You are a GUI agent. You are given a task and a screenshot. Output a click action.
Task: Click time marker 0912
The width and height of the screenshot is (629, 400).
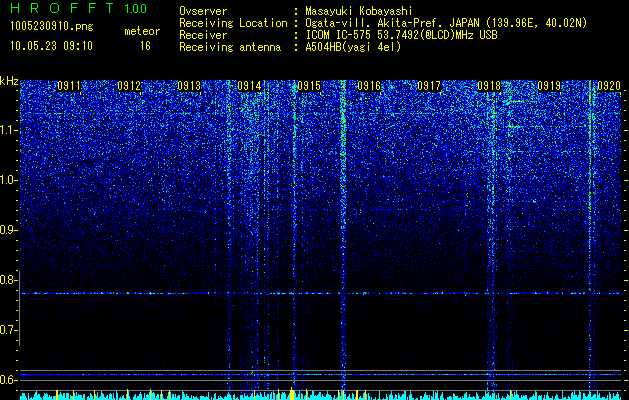pos(129,86)
